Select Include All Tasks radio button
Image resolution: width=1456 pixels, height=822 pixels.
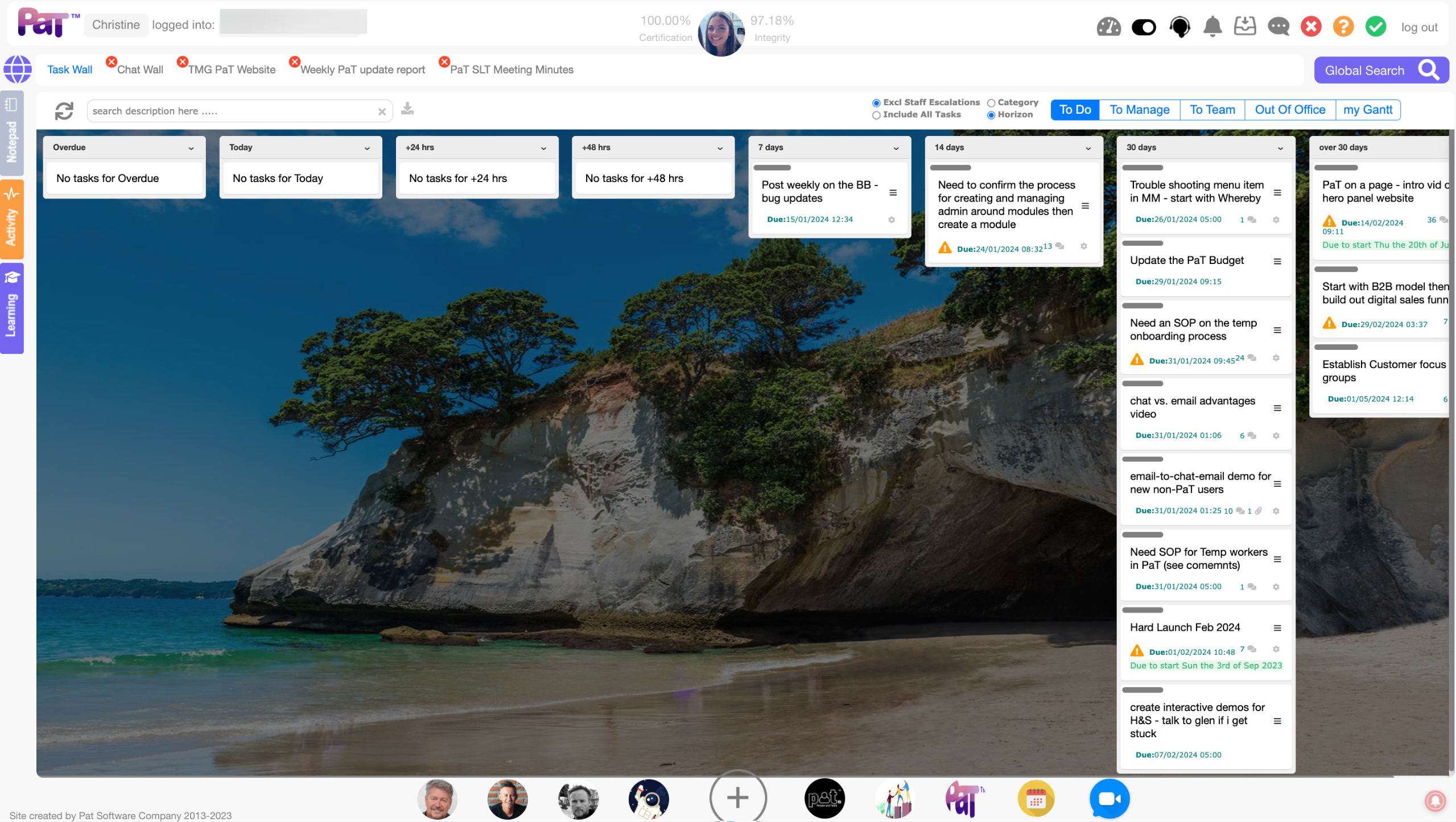(876, 115)
